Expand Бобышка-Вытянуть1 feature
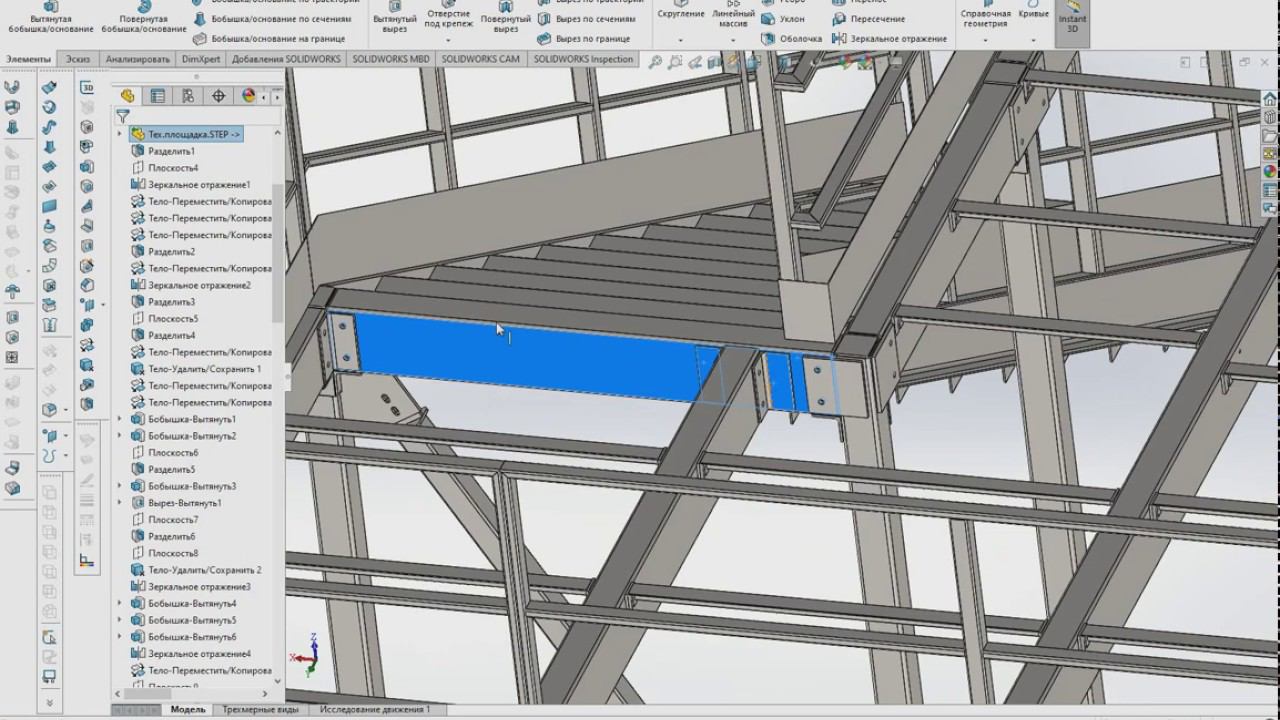The width and height of the screenshot is (1280, 720). click(x=120, y=419)
